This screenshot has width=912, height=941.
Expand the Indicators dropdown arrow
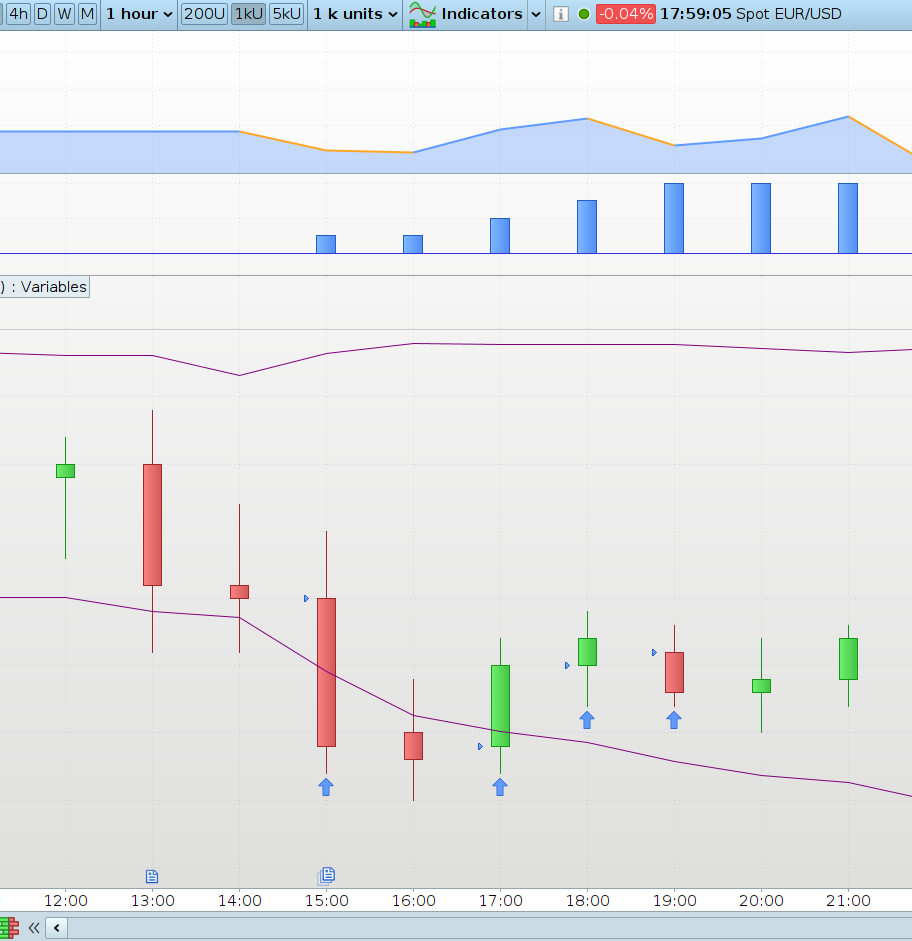coord(536,14)
